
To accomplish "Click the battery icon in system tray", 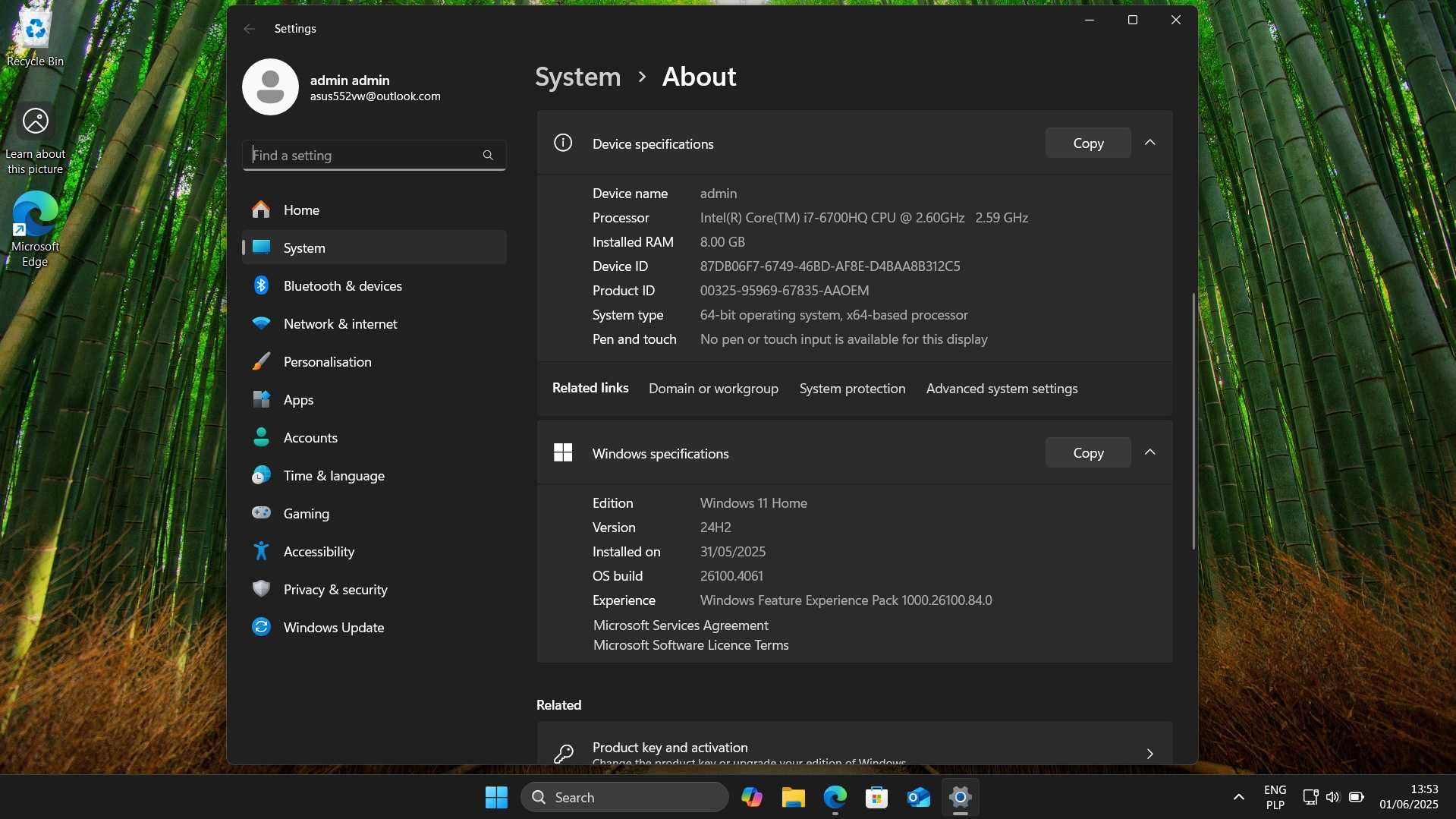I will pyautogui.click(x=1357, y=797).
